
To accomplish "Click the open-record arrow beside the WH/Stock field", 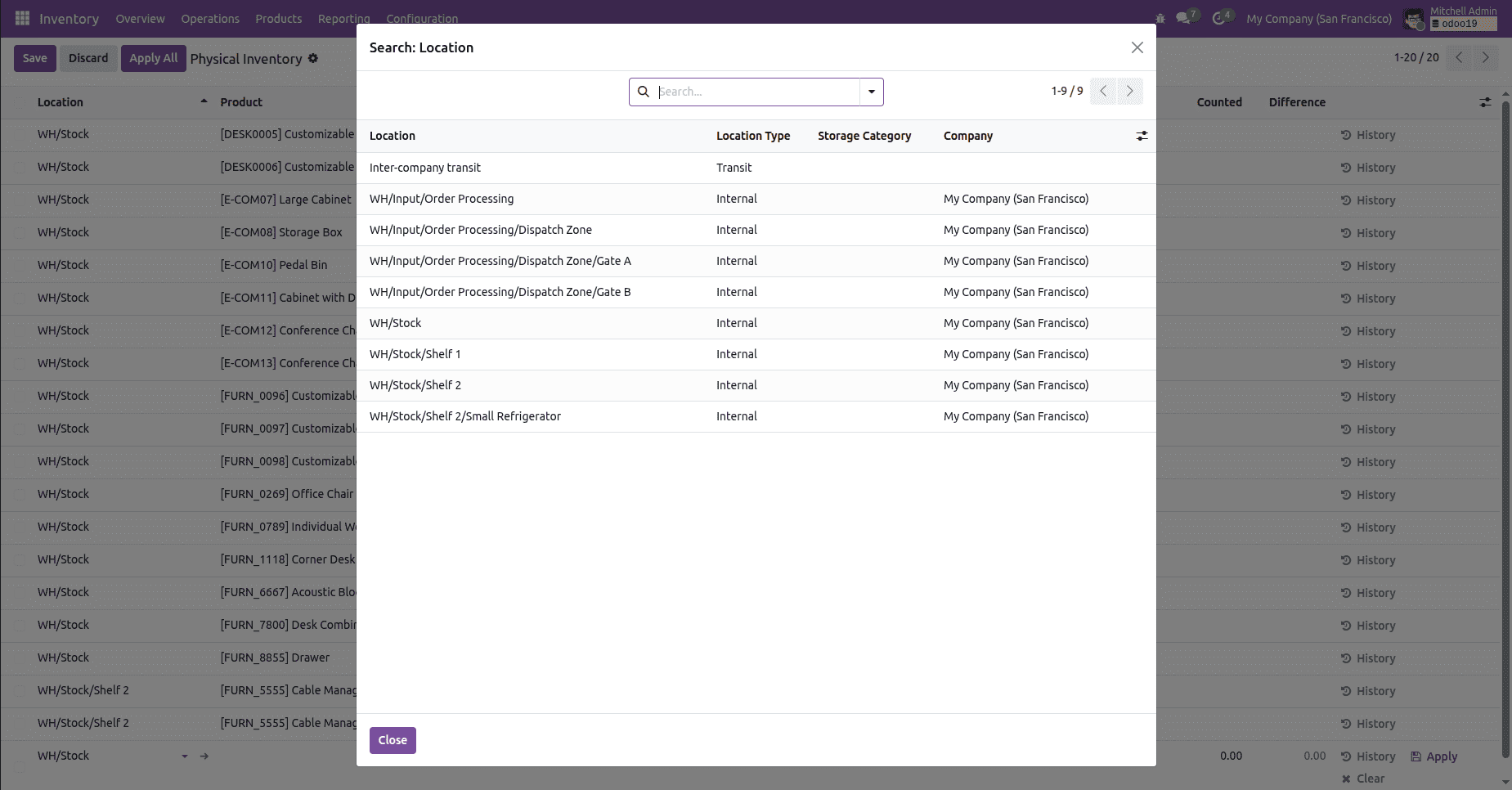I will 204,756.
